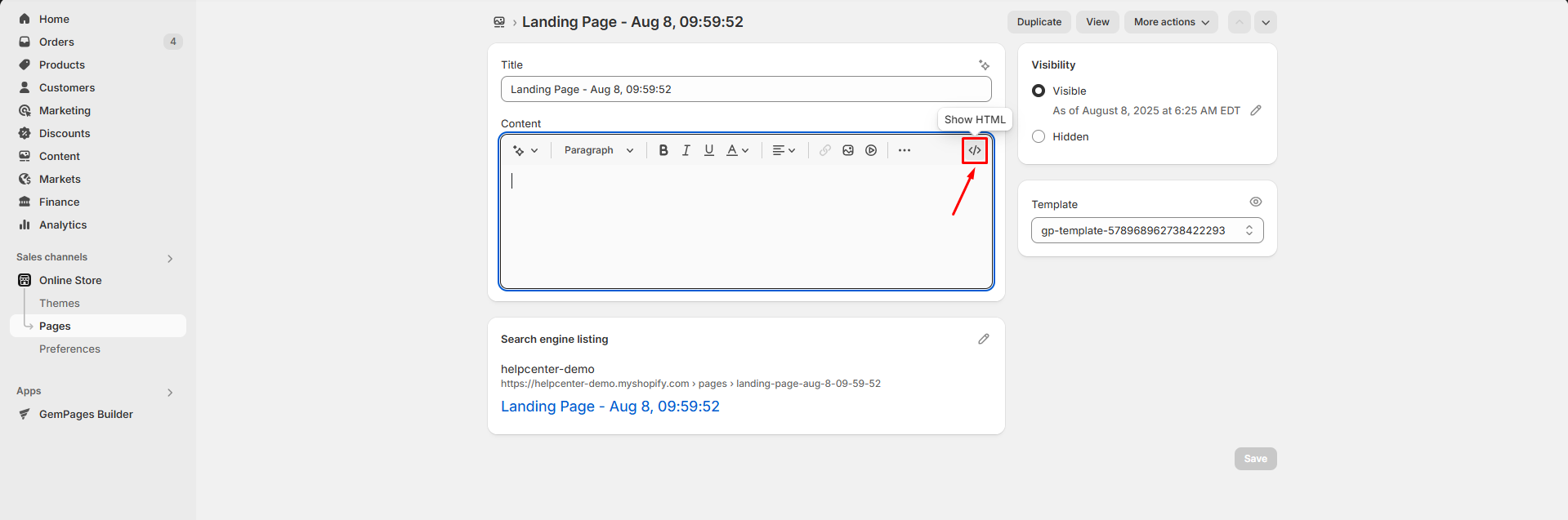Open the three-dot more options in editor toolbar
Screen dimensions: 1568x520
point(905,150)
